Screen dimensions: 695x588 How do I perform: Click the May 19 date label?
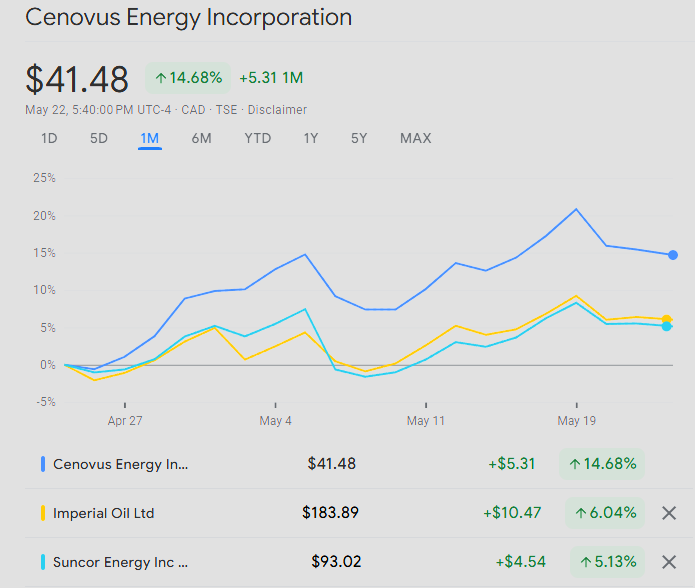pyautogui.click(x=576, y=421)
